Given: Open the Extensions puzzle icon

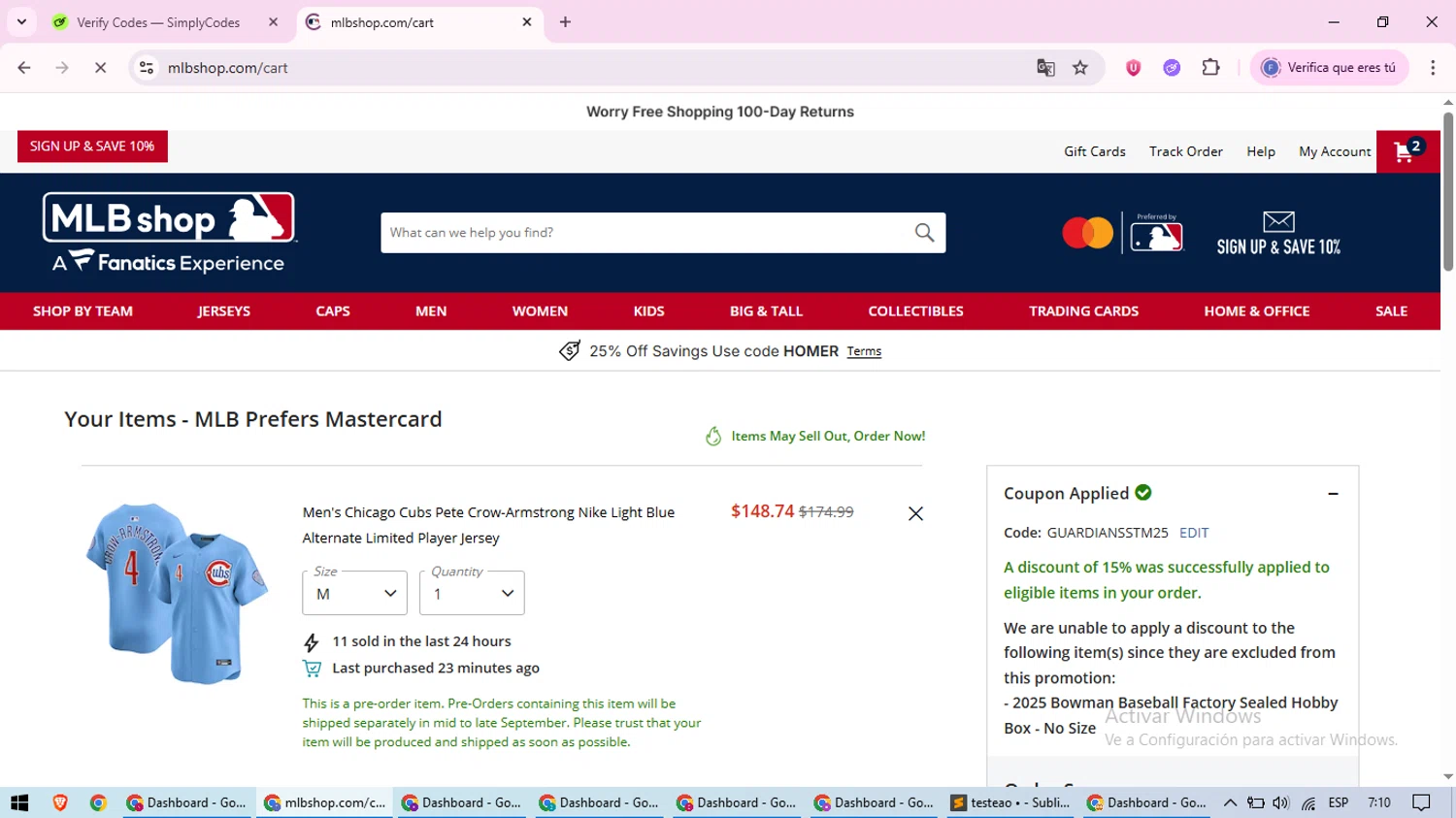Looking at the screenshot, I should pos(1210,68).
